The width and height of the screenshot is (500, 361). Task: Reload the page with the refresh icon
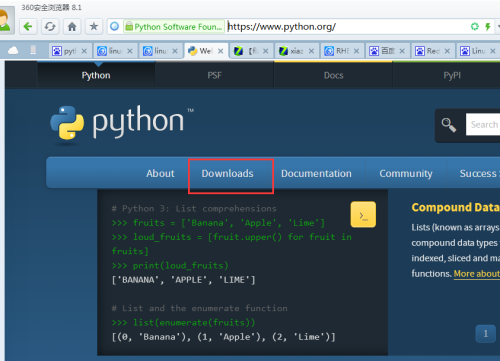click(50, 26)
